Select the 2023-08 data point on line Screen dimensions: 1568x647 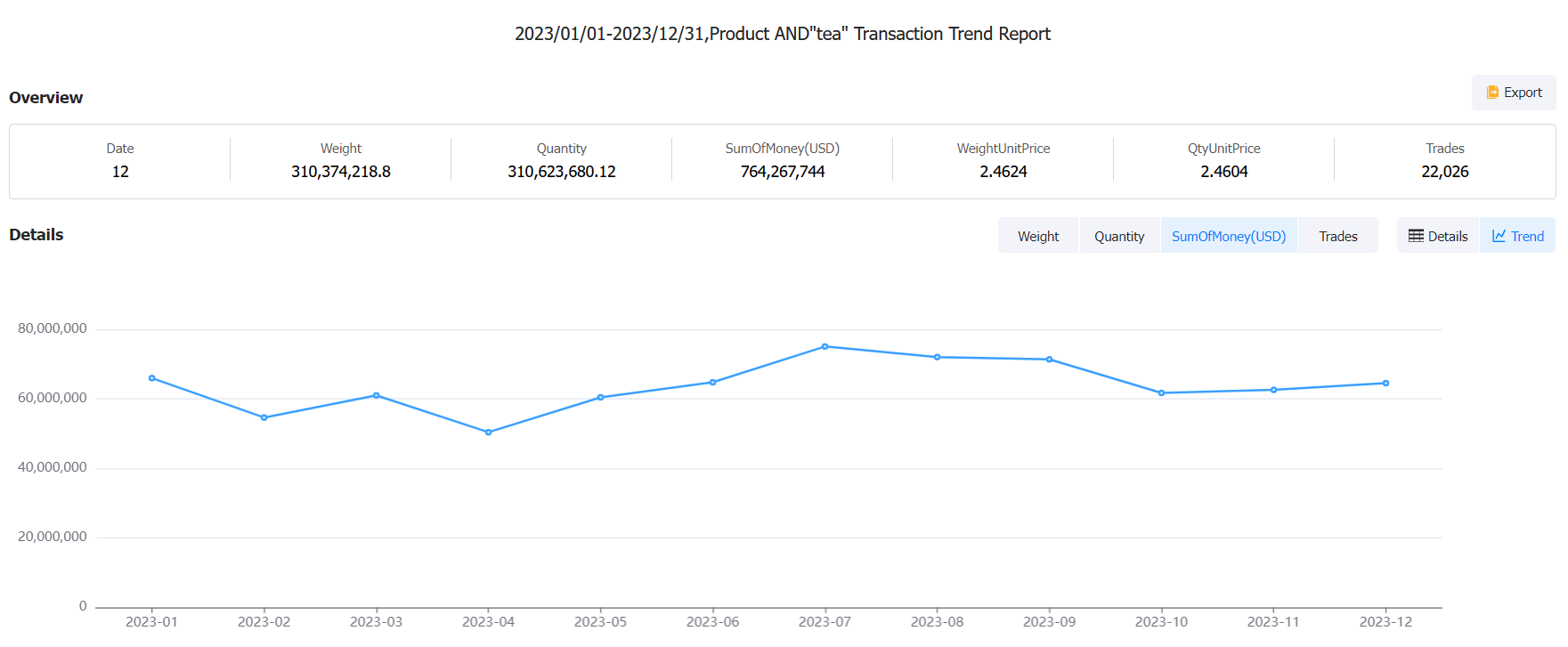point(938,357)
